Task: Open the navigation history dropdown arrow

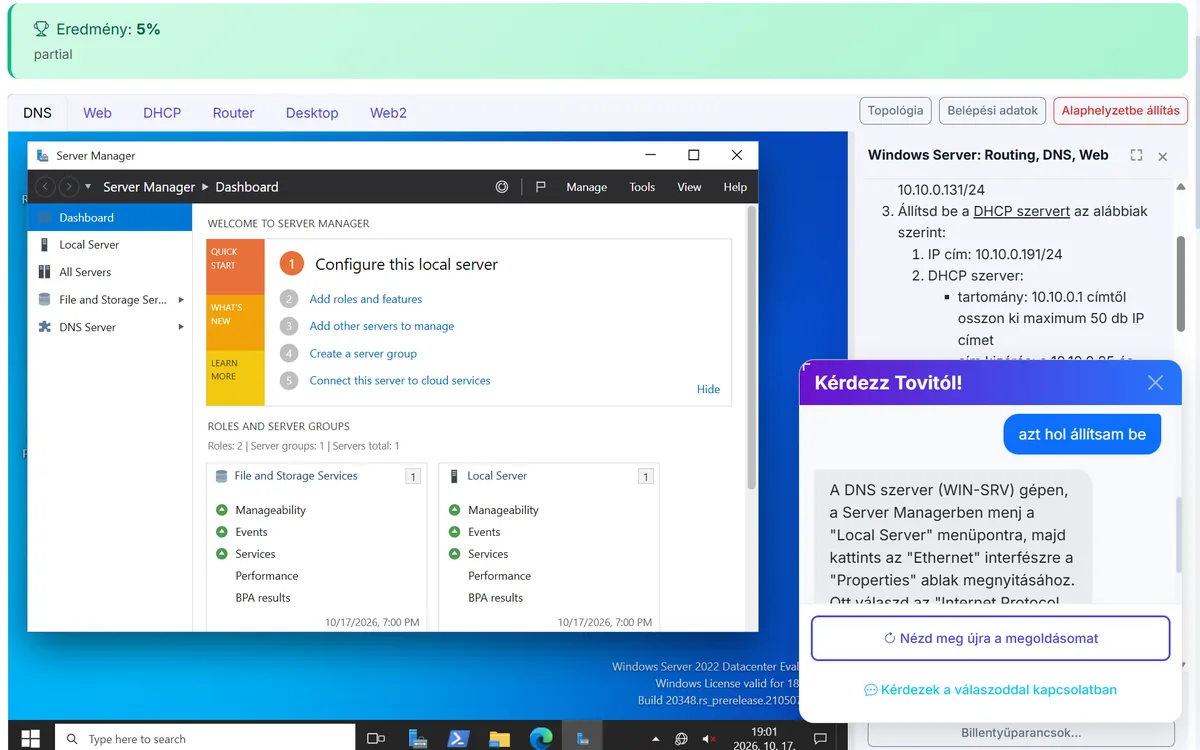Action: click(x=88, y=187)
